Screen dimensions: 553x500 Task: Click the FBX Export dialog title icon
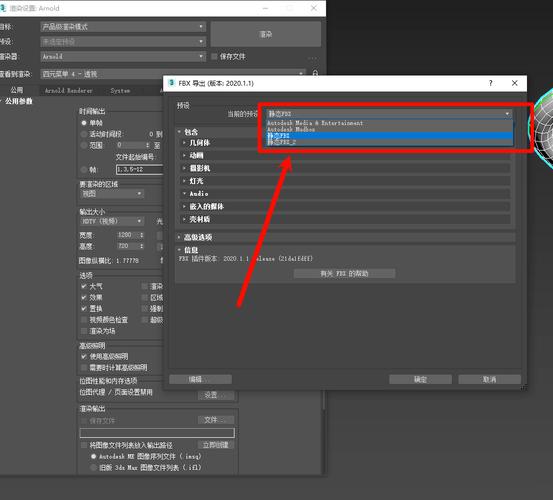[x=171, y=83]
